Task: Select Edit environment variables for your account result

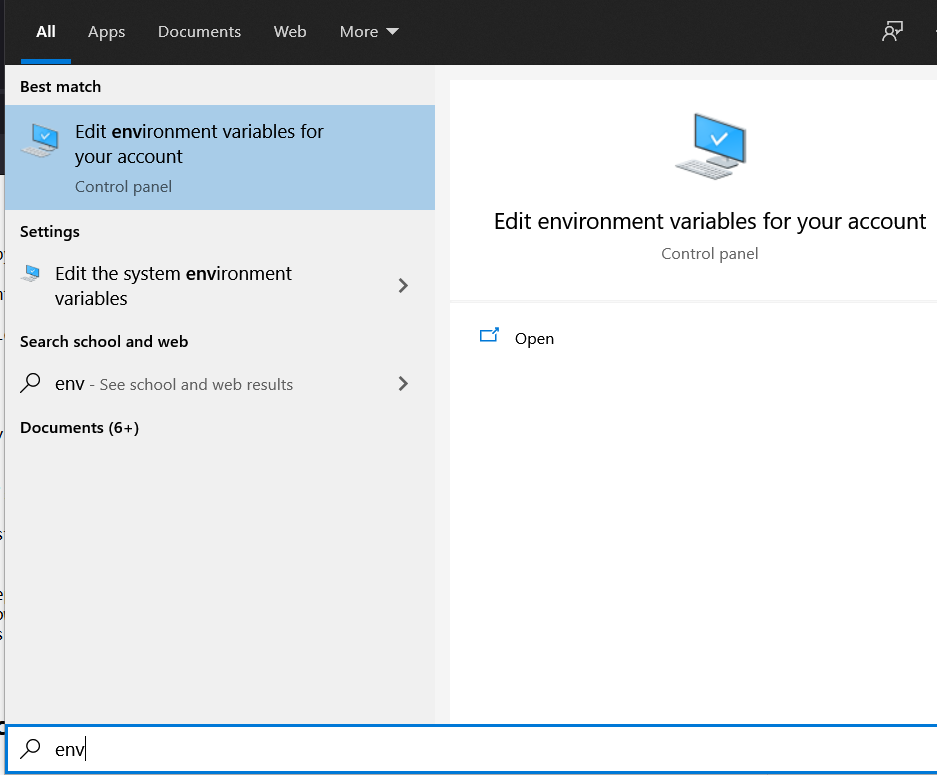Action: [x=220, y=158]
